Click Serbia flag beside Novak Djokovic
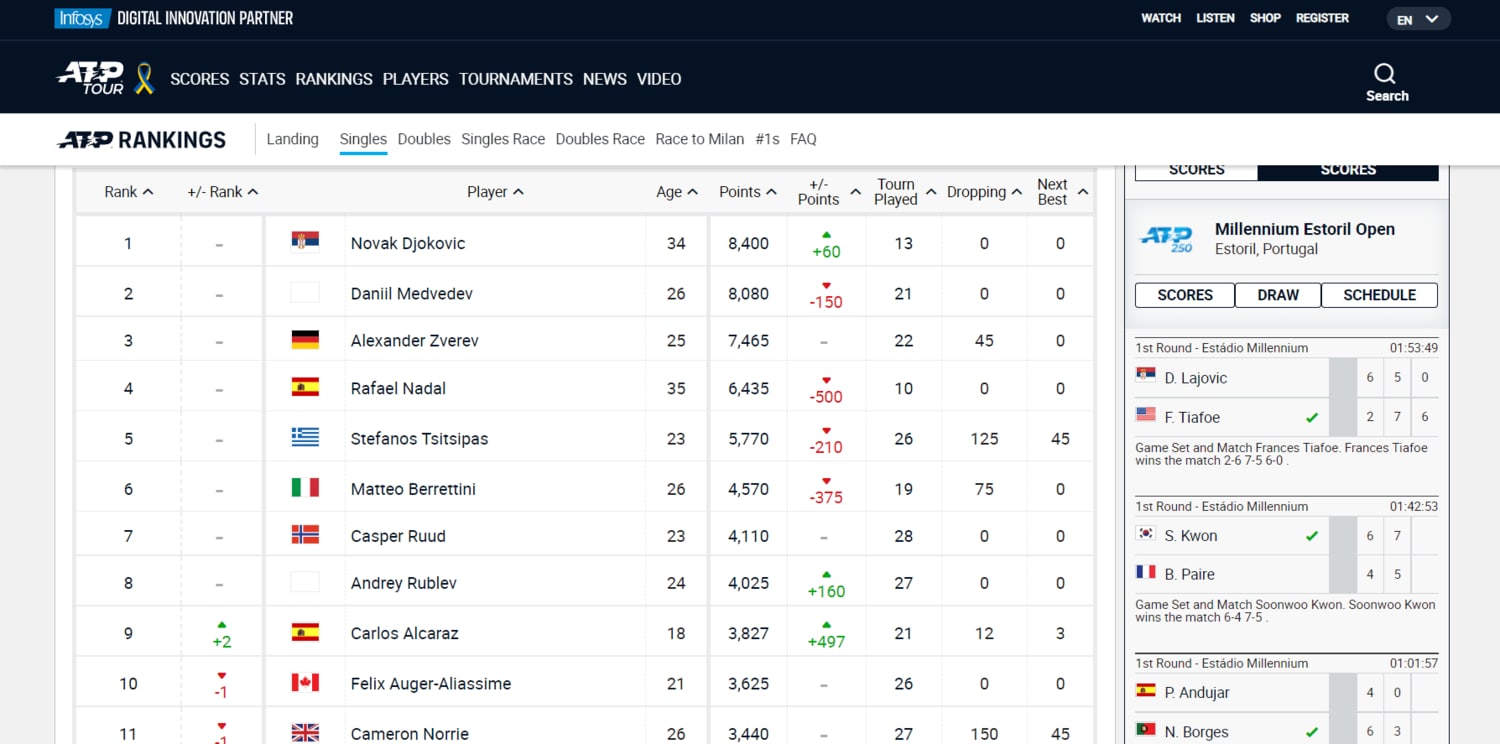This screenshot has height=744, width=1500. click(x=305, y=241)
